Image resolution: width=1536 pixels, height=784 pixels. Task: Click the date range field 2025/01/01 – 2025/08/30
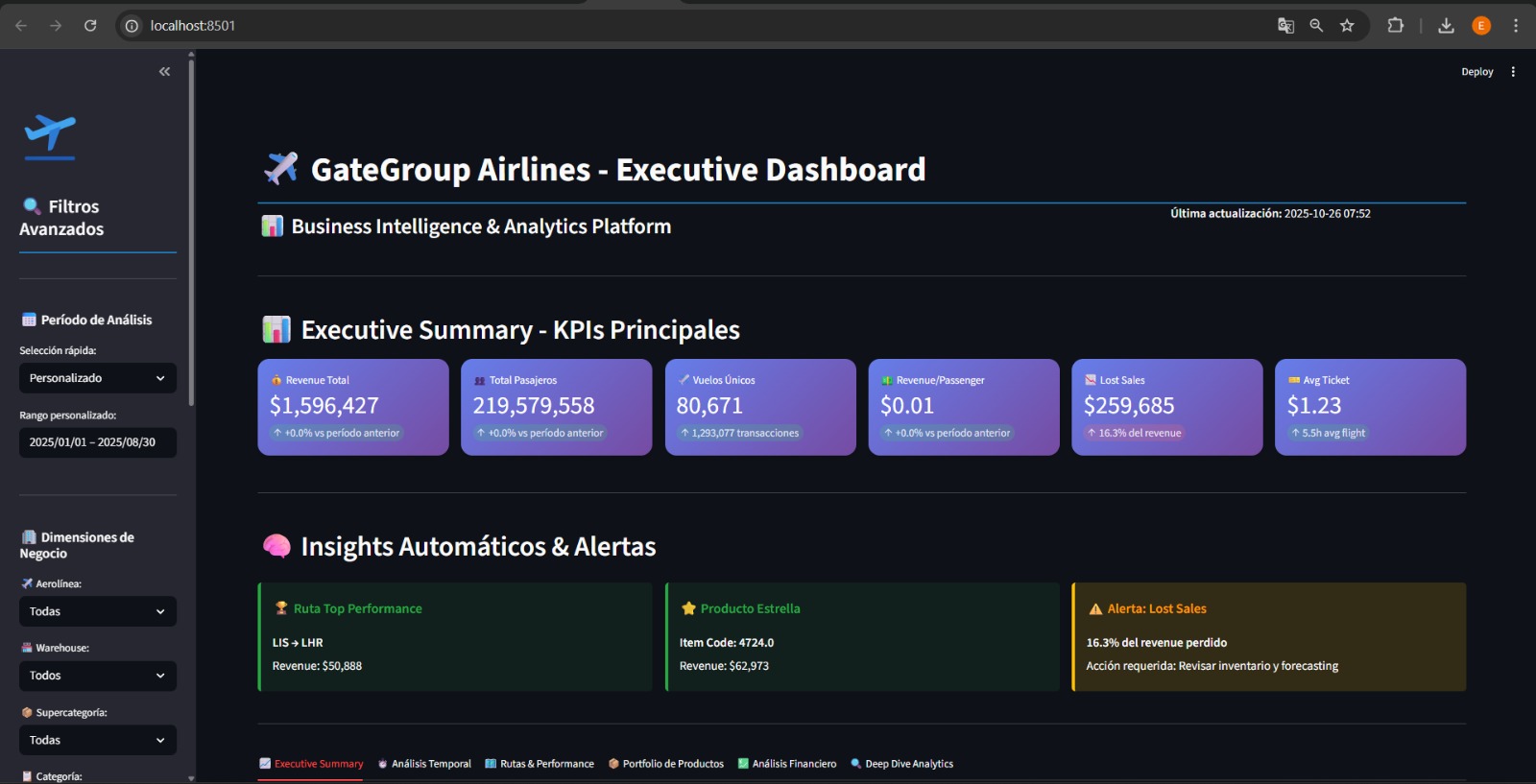pyautogui.click(x=98, y=442)
